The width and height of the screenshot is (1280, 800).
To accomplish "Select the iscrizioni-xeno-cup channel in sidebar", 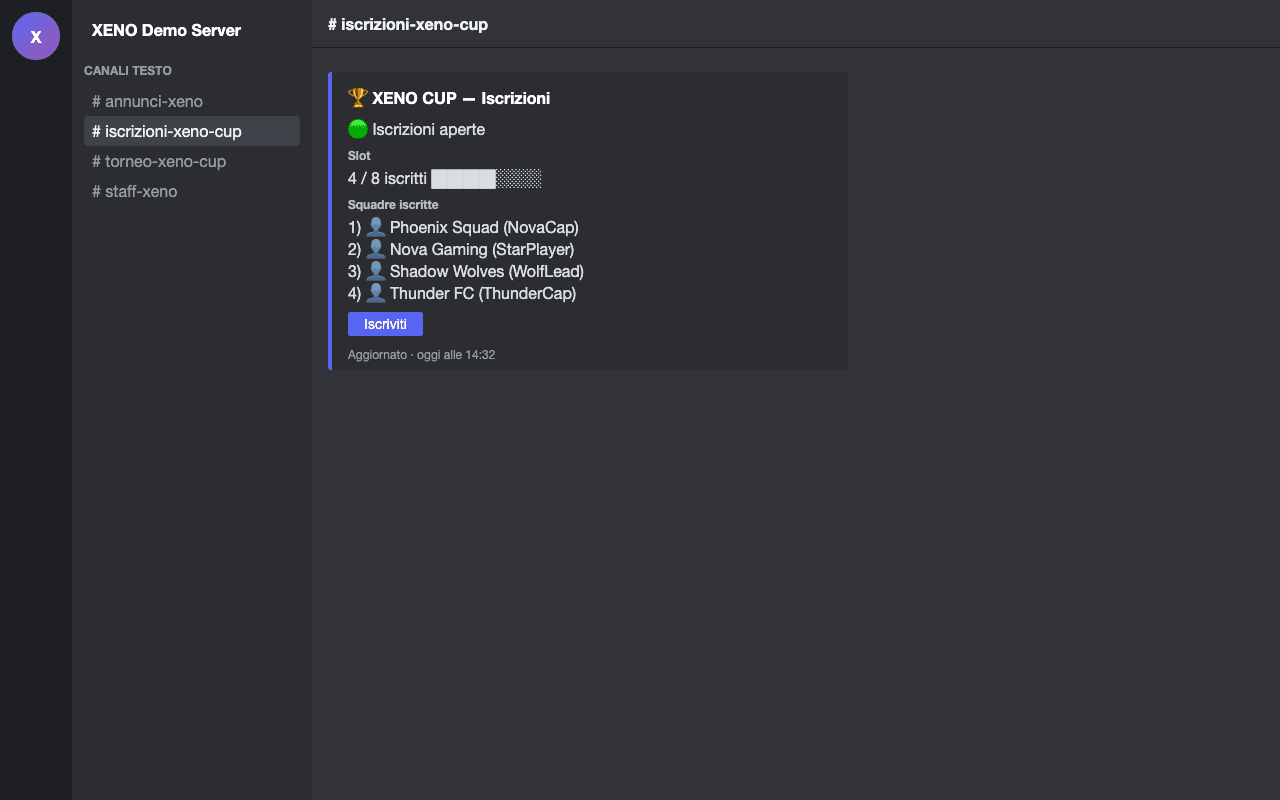I will pyautogui.click(x=192, y=131).
